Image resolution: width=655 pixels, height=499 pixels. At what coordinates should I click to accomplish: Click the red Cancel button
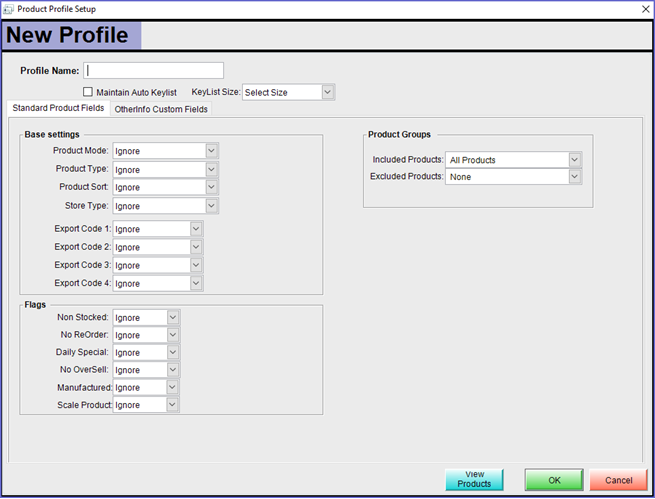[618, 480]
